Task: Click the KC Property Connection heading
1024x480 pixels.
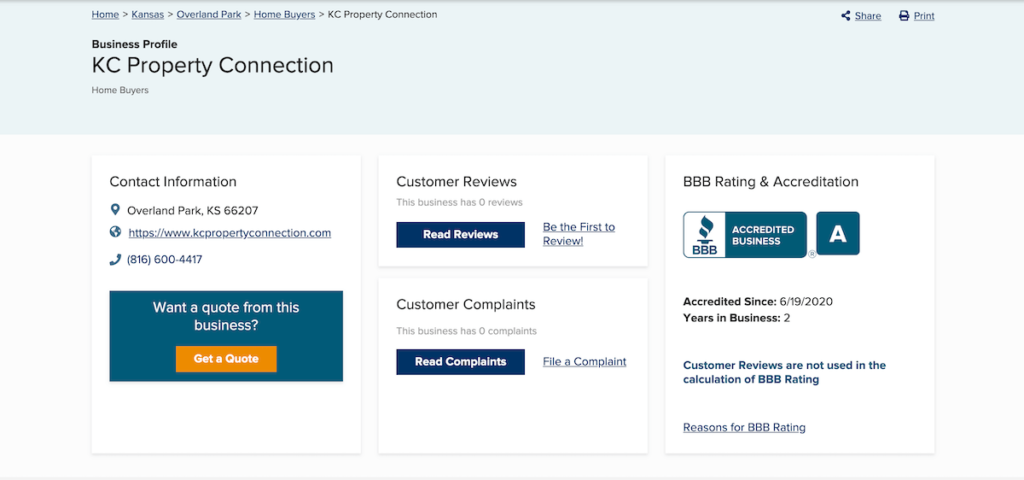Action: [x=212, y=65]
